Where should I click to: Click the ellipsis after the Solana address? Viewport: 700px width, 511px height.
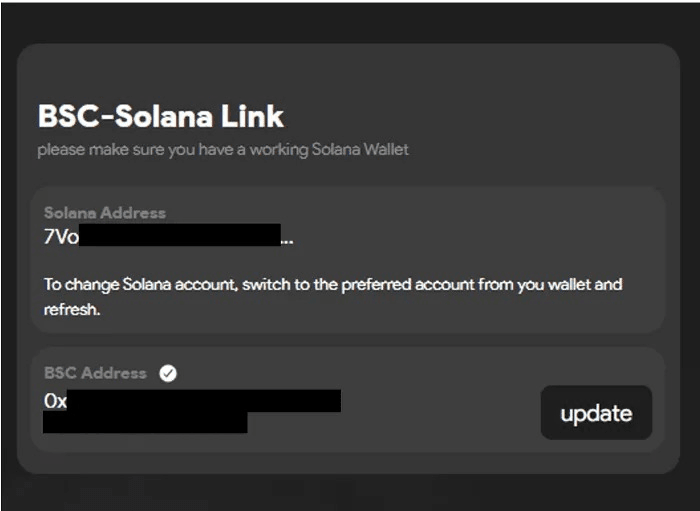point(287,238)
